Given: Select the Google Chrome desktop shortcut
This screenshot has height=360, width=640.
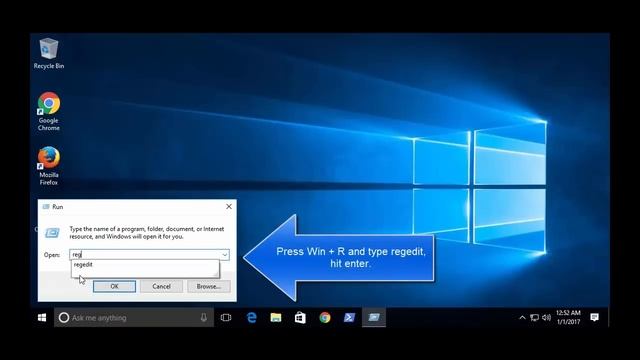Looking at the screenshot, I should click(49, 111).
